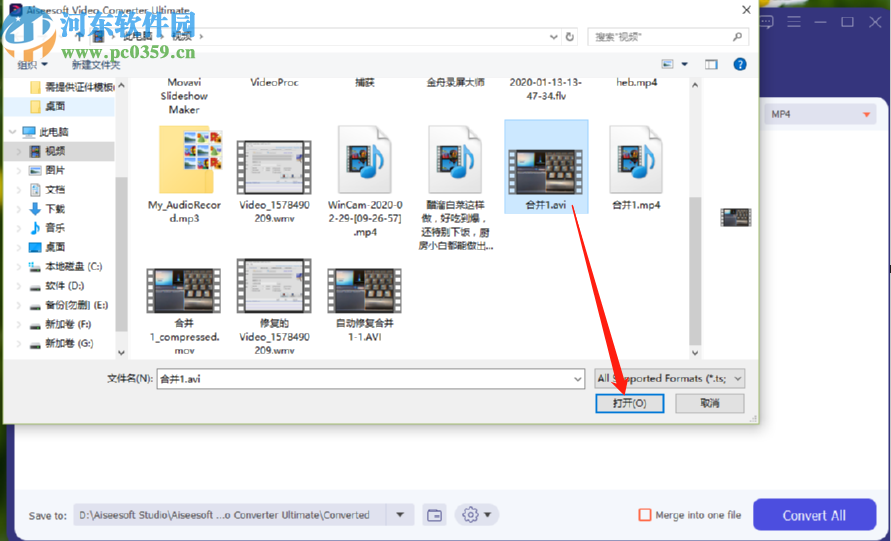Select Movavi Slideshow Maker folder label
The height and width of the screenshot is (541, 891).
(x=184, y=96)
